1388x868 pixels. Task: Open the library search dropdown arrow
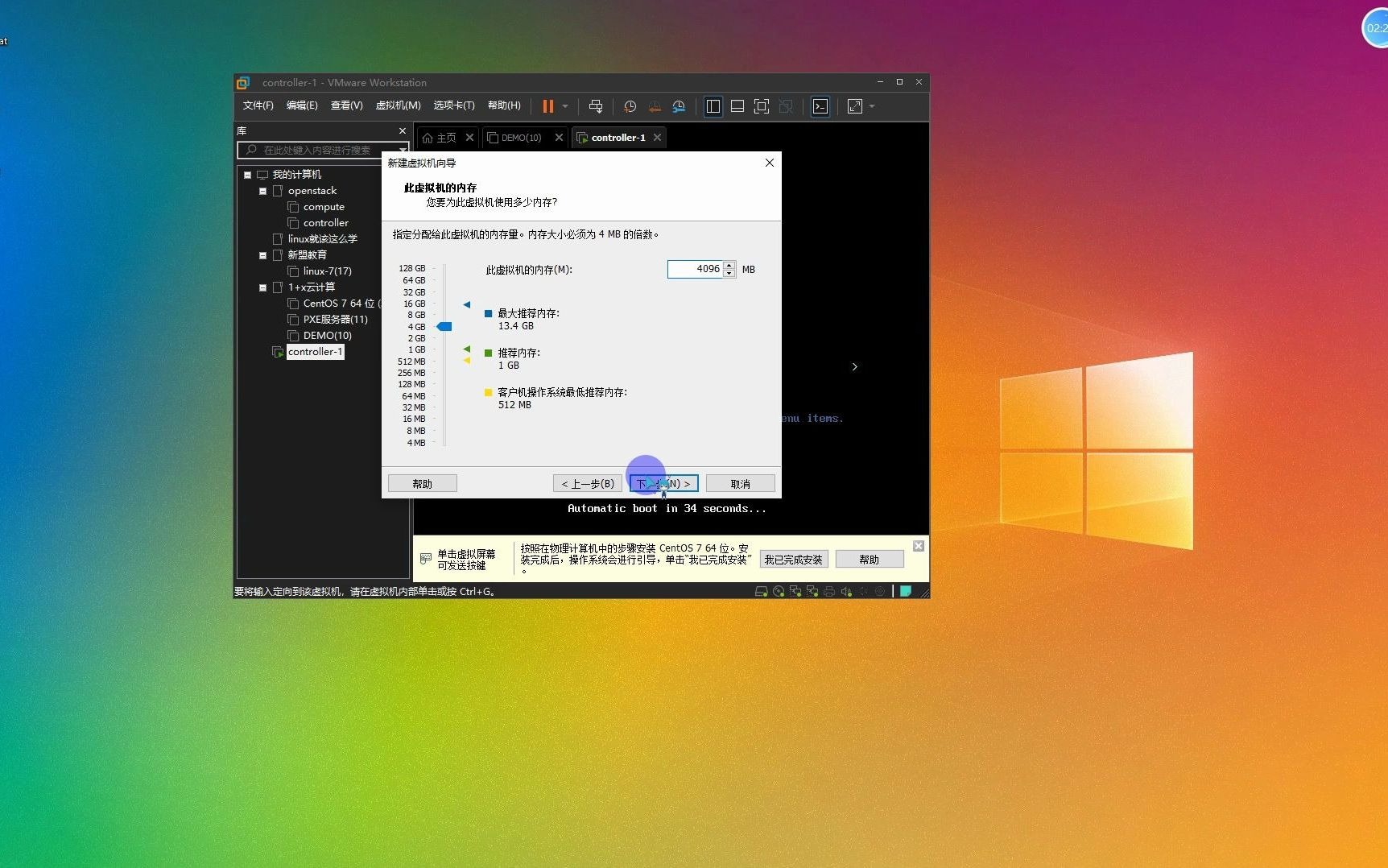[x=403, y=150]
